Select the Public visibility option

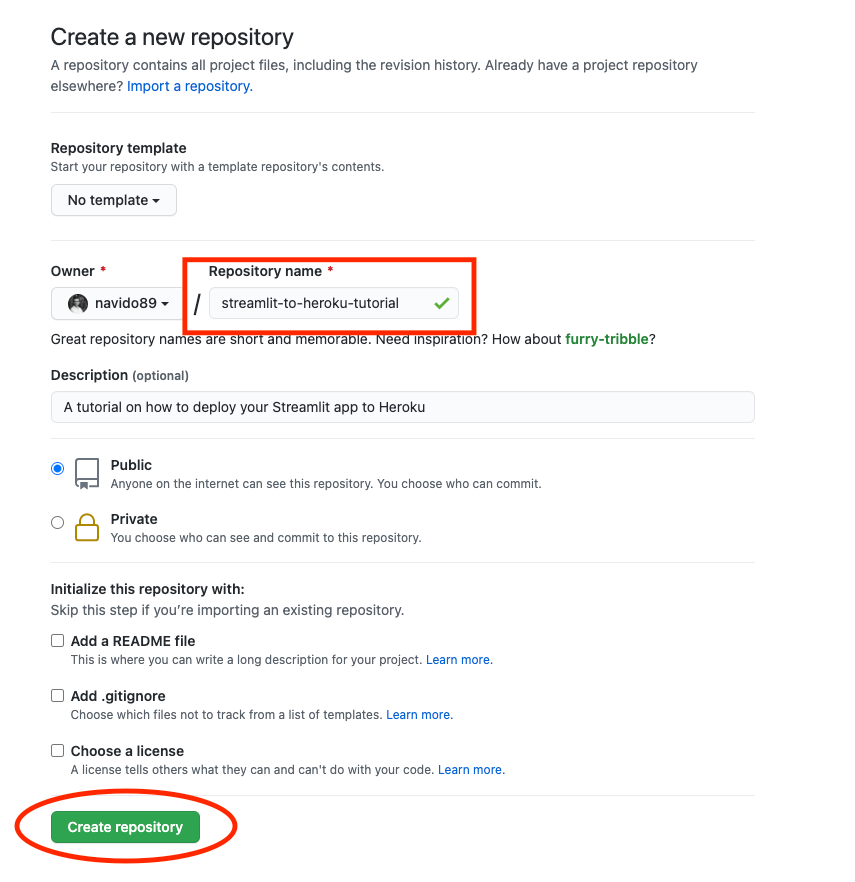[58, 468]
